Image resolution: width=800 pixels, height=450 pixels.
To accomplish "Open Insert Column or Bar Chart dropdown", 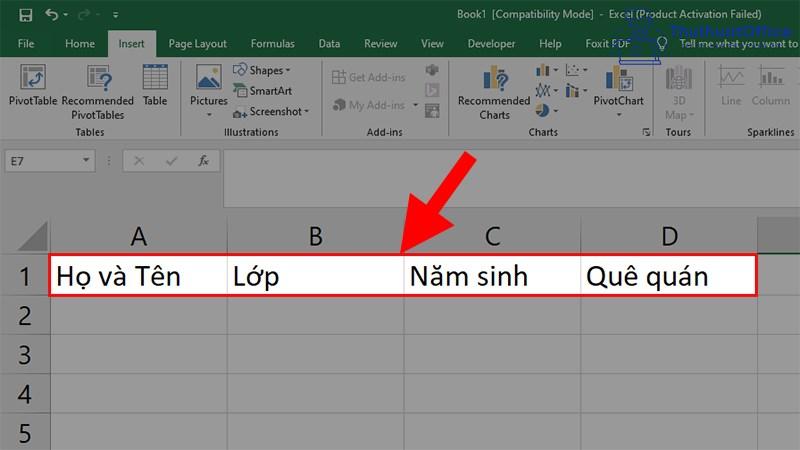I will pyautogui.click(x=546, y=70).
